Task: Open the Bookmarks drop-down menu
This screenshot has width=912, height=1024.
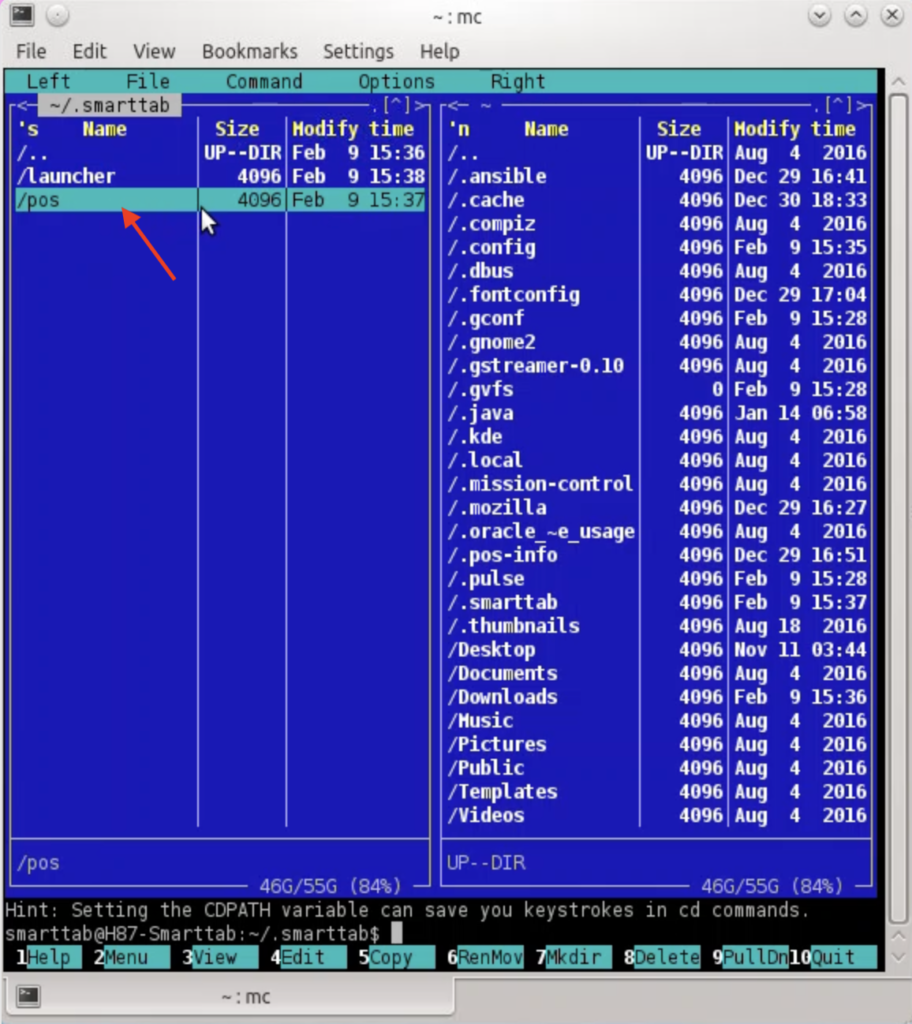Action: [x=249, y=51]
